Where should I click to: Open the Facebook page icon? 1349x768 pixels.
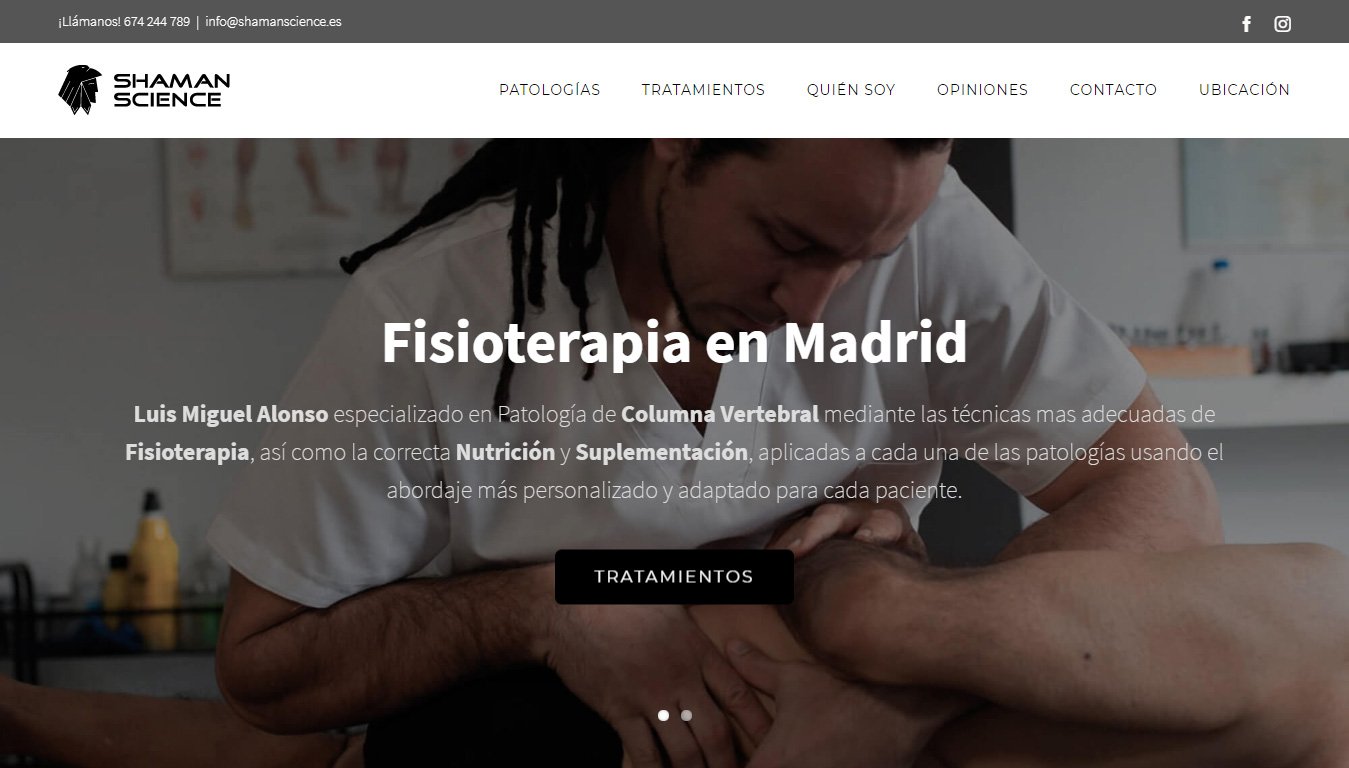pyautogui.click(x=1246, y=24)
